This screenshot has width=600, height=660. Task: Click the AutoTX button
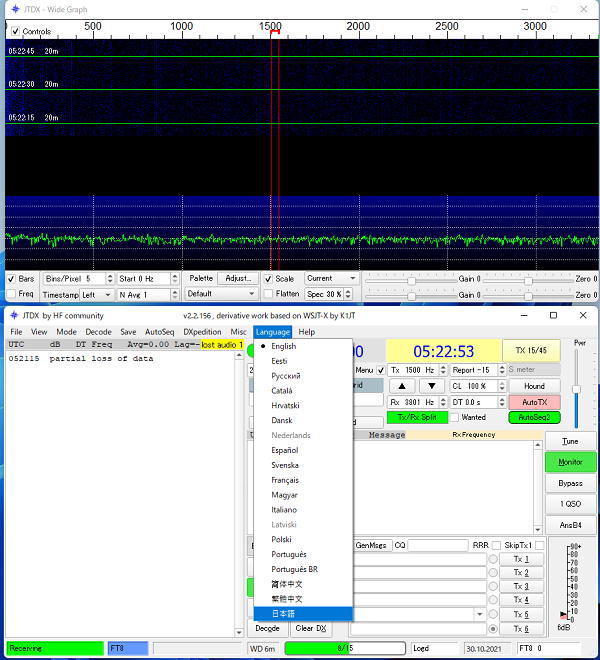(534, 402)
